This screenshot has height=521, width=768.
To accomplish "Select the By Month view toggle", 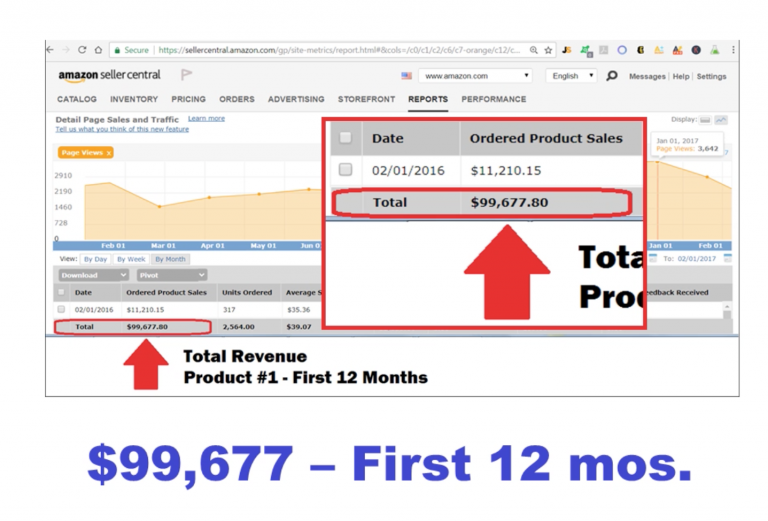I will click(170, 258).
